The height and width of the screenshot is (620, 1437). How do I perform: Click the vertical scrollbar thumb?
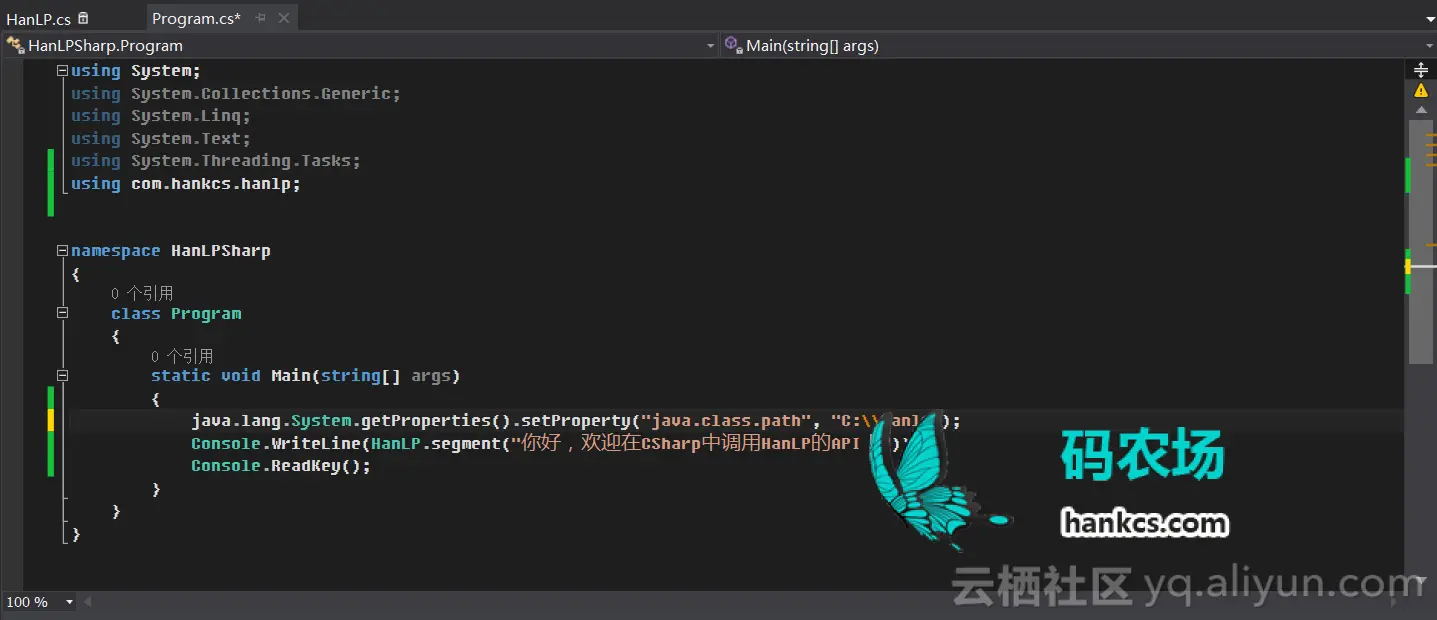1420,241
